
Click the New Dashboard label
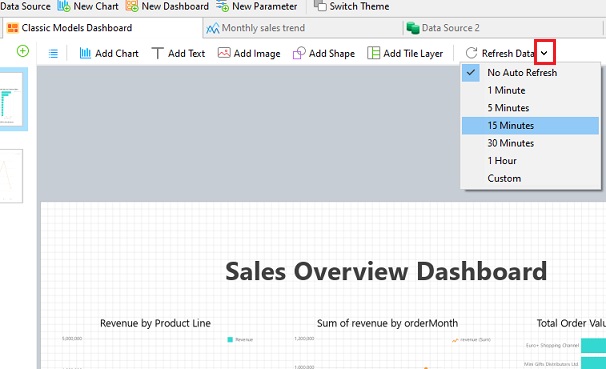tap(175, 7)
